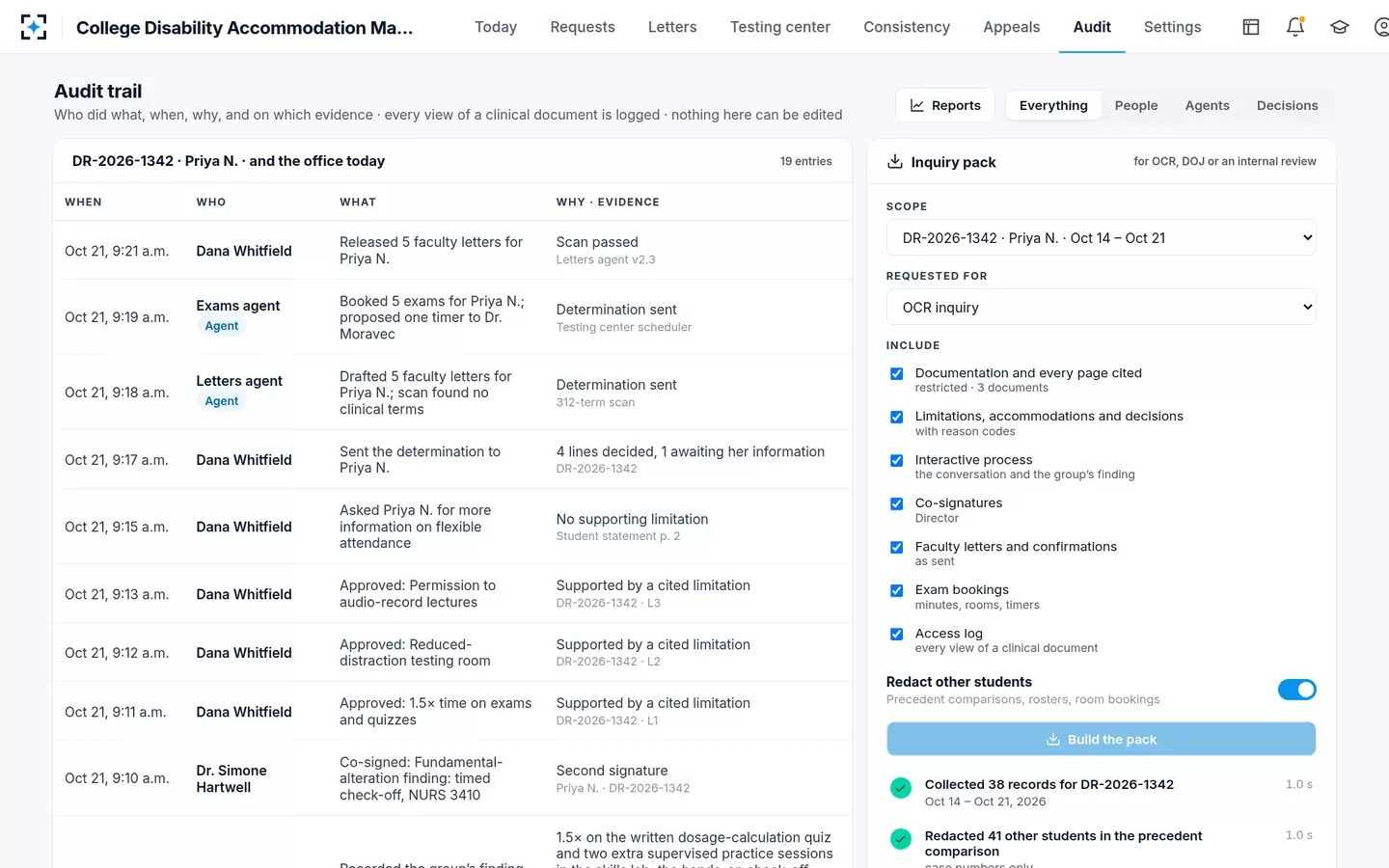Click 'Student statement p. 2' evidence text
This screenshot has width=1389, height=868.
tap(618, 536)
